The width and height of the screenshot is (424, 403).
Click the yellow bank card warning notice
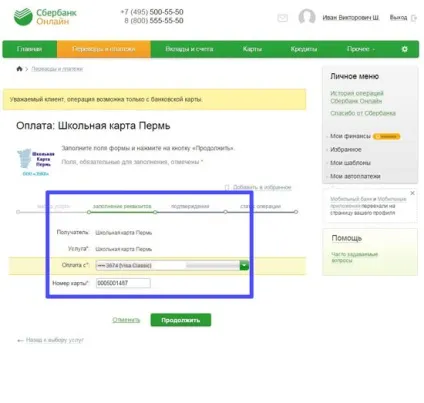(154, 99)
